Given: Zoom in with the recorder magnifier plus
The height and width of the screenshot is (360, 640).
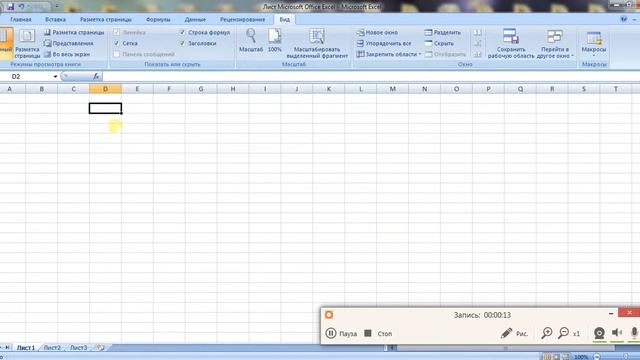Looking at the screenshot, I should tap(547, 333).
